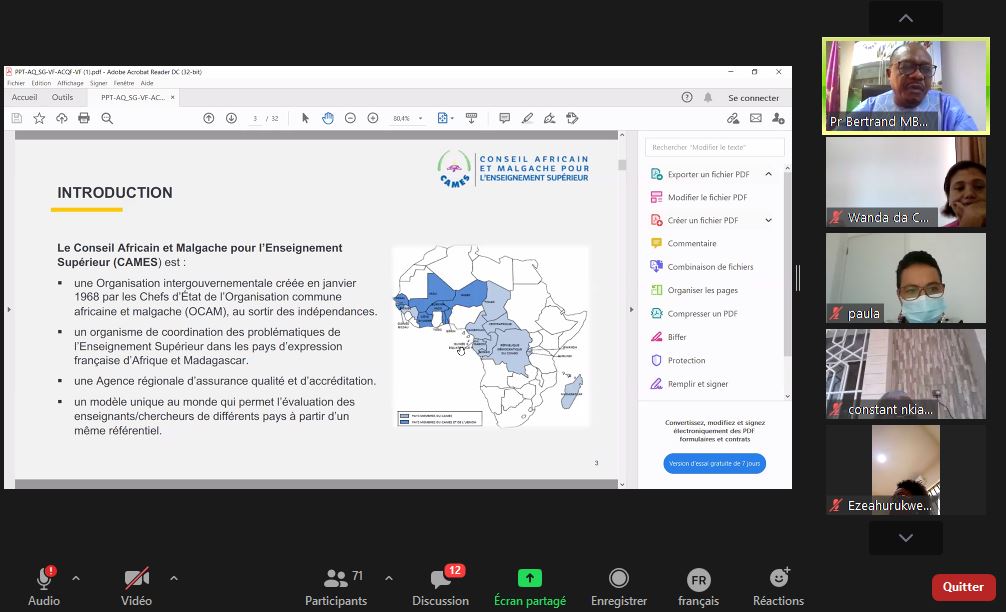Open the fit page options dropdown

click(452, 118)
